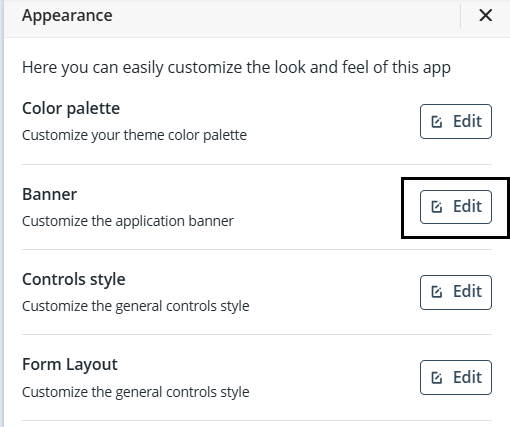Click the pencil icon in Banner's Edit button
This screenshot has width=510, height=427.
click(437, 207)
